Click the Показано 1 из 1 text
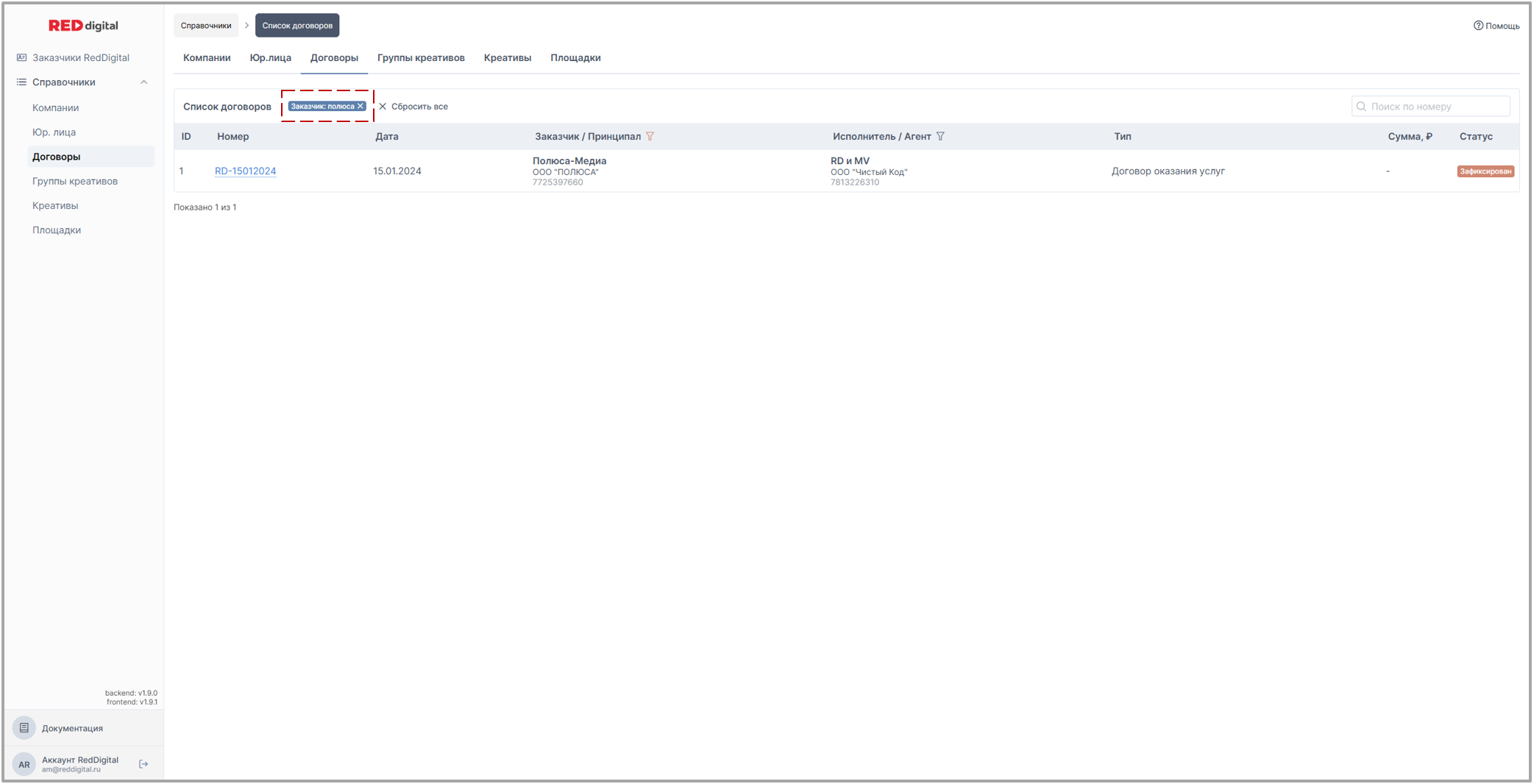Image resolution: width=1534 pixels, height=784 pixels. pyautogui.click(x=205, y=207)
